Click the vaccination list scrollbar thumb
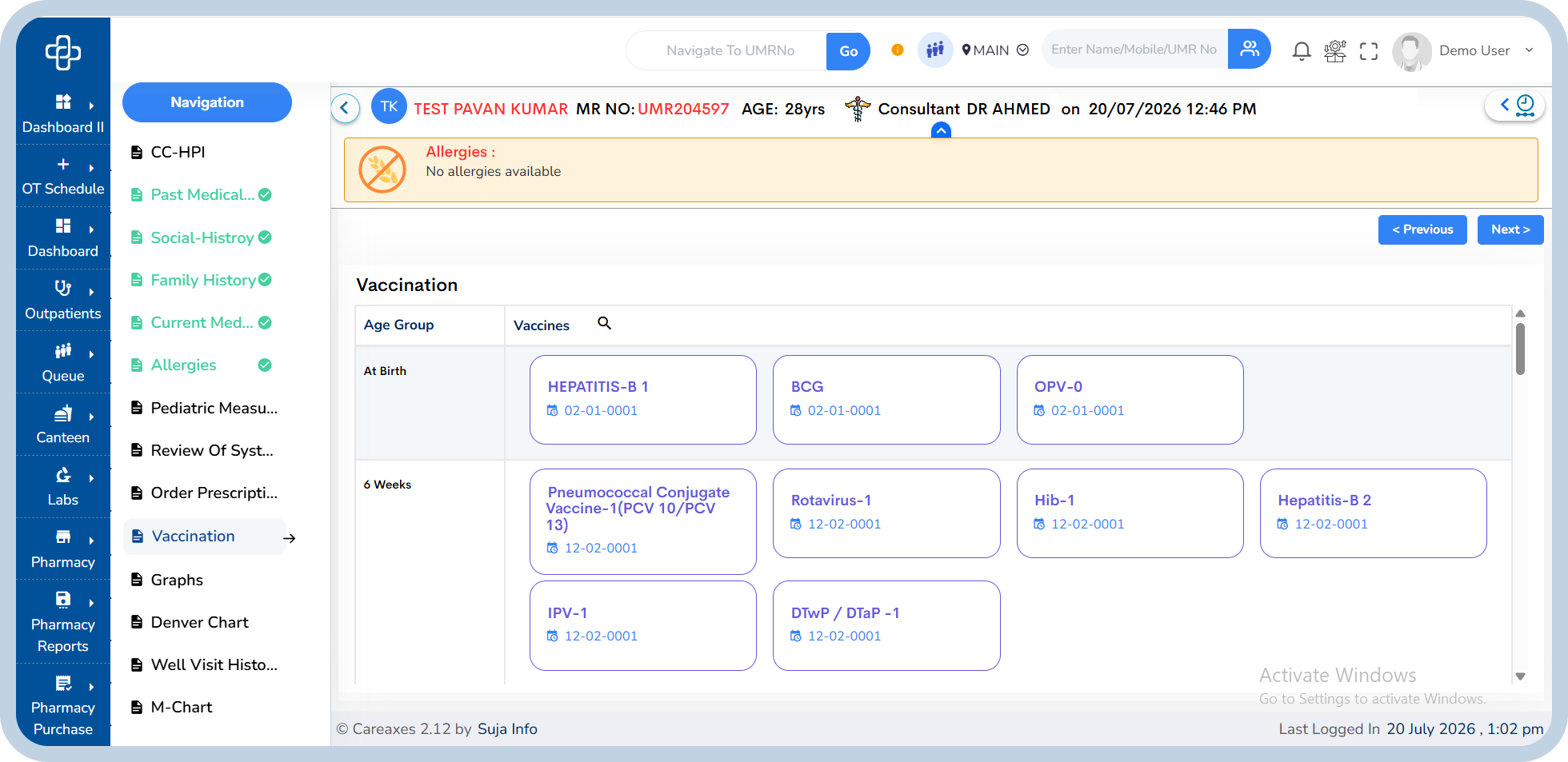1568x762 pixels. [1520, 349]
